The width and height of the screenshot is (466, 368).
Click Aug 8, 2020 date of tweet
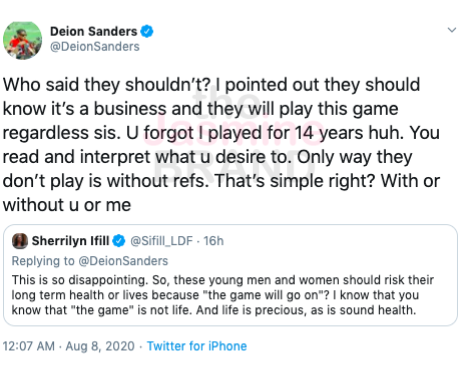click(x=100, y=346)
